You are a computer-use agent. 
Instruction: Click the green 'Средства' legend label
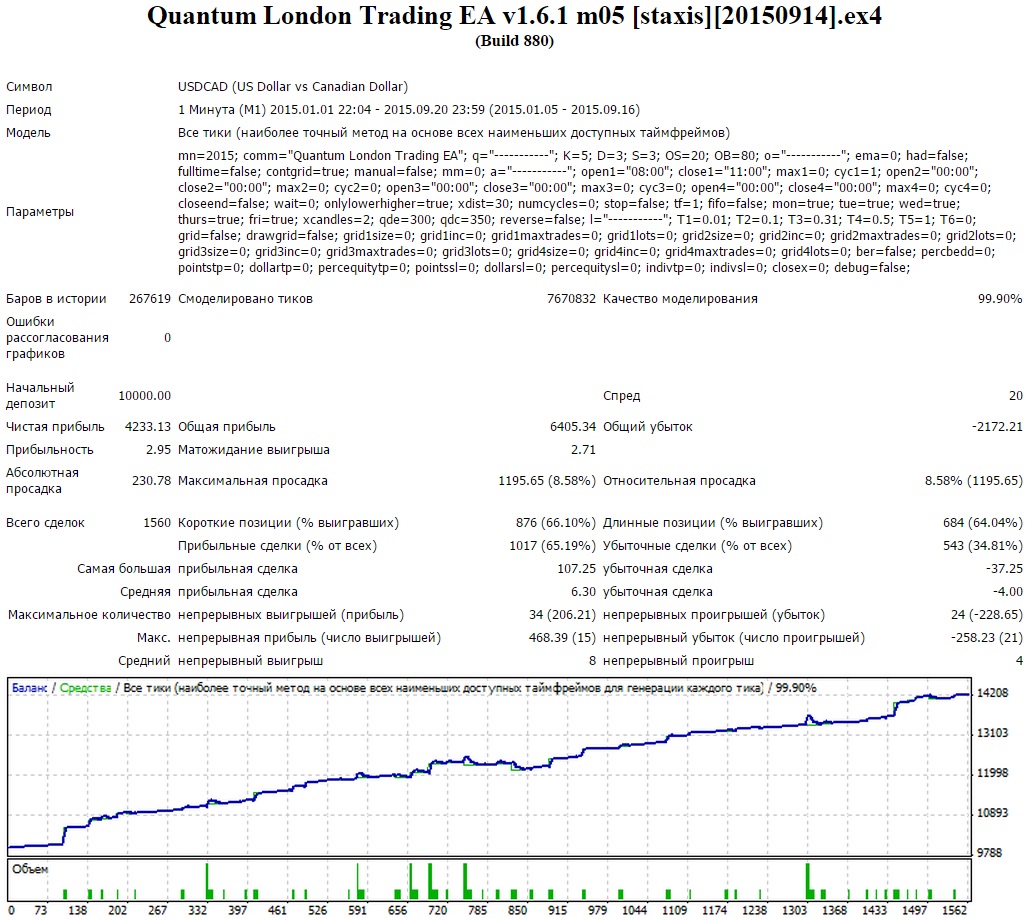(x=86, y=688)
